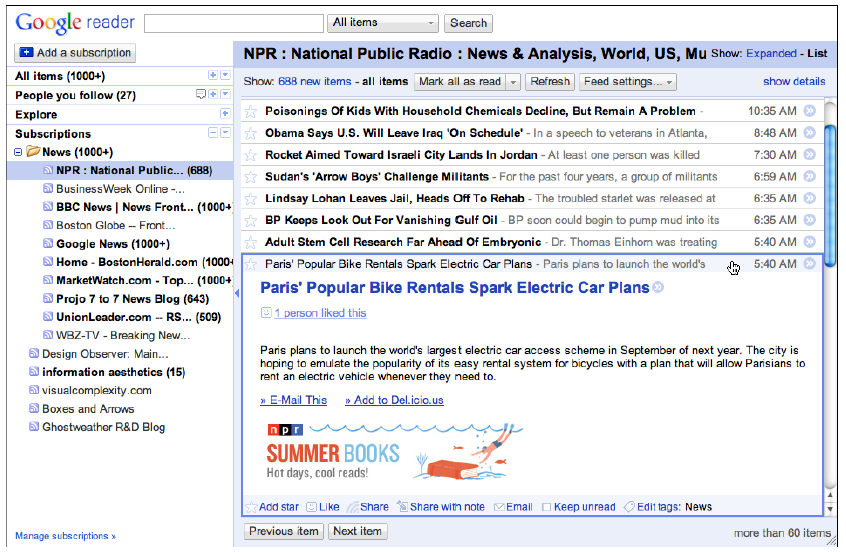The height and width of the screenshot is (552, 846).
Task: Star the BP Keeps Look Out article
Action: [250, 221]
